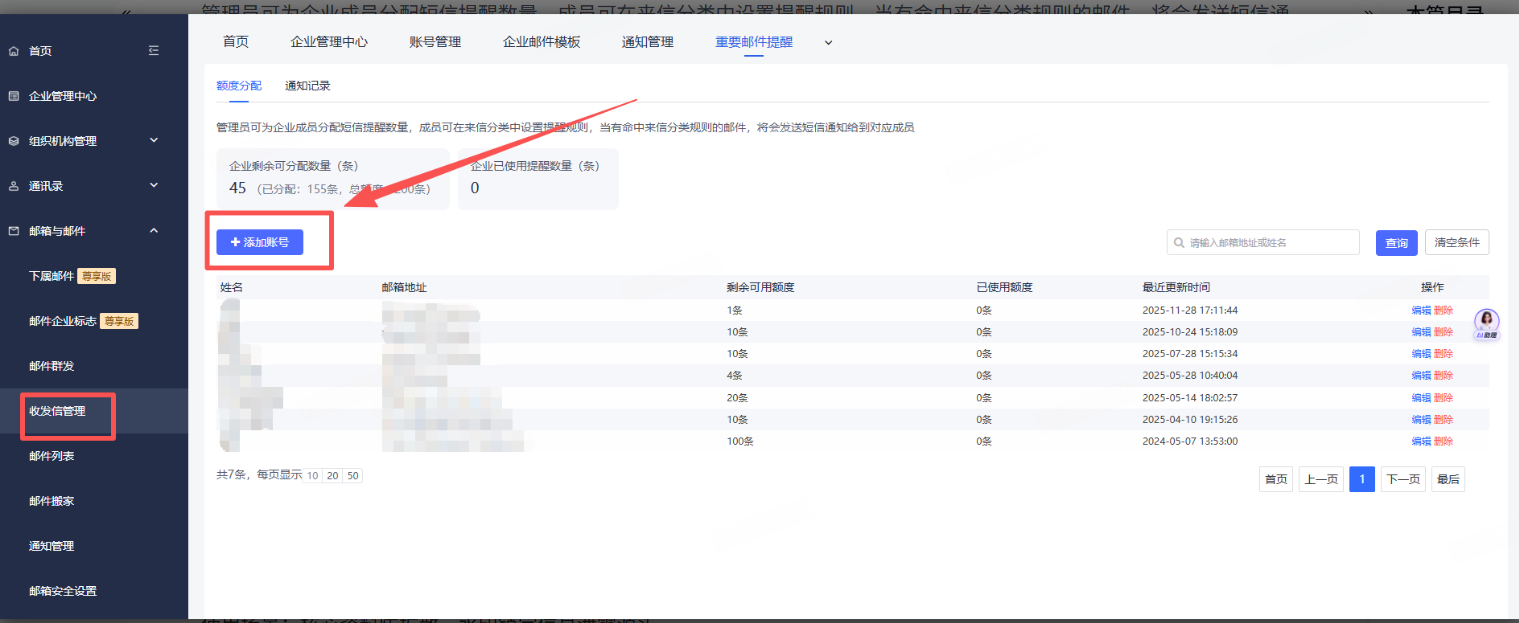Click the 下一页 next page button
Viewport: 1519px width, 623px height.
pos(1403,479)
